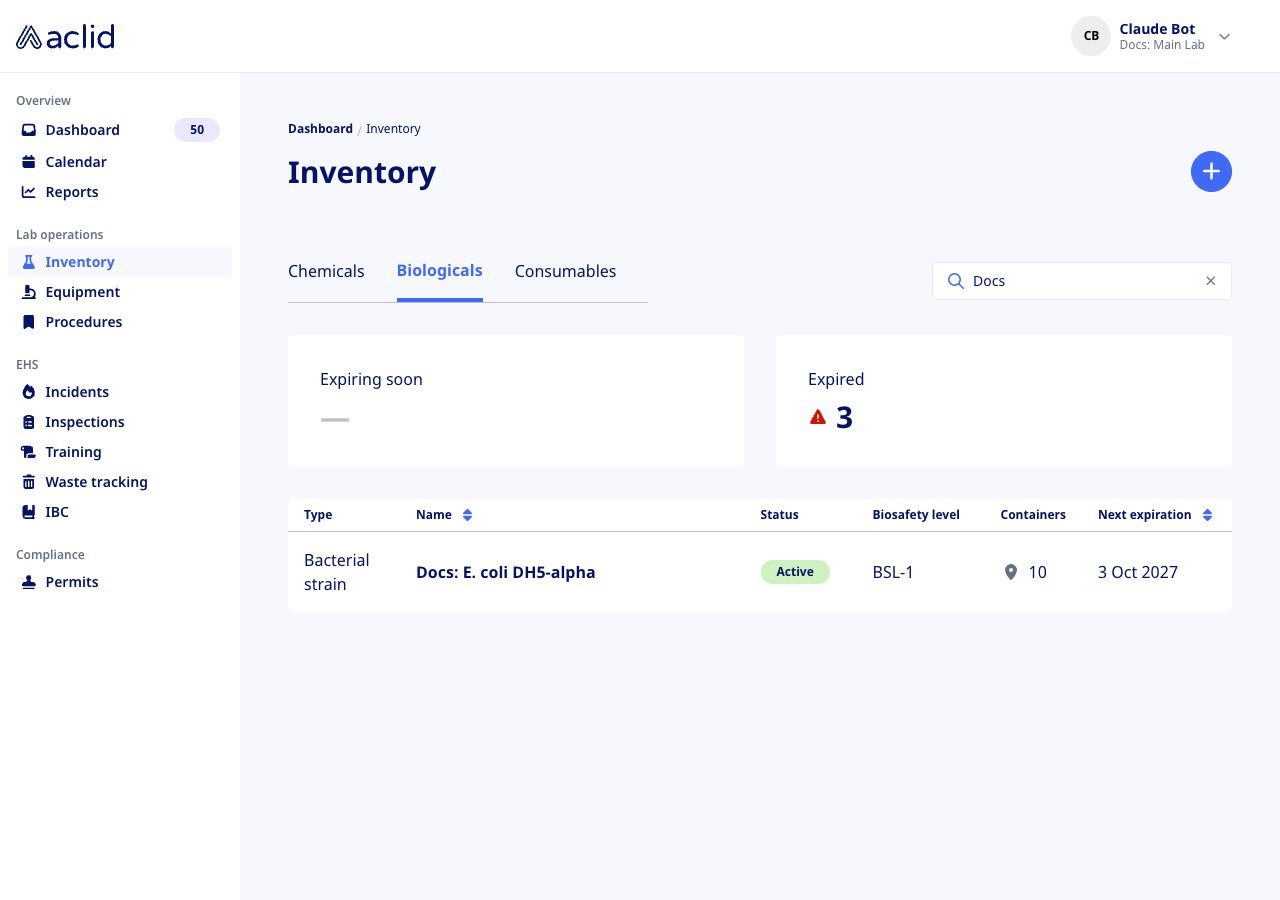Click the Procedures bookmark icon
This screenshot has width=1280, height=900.
click(x=29, y=322)
